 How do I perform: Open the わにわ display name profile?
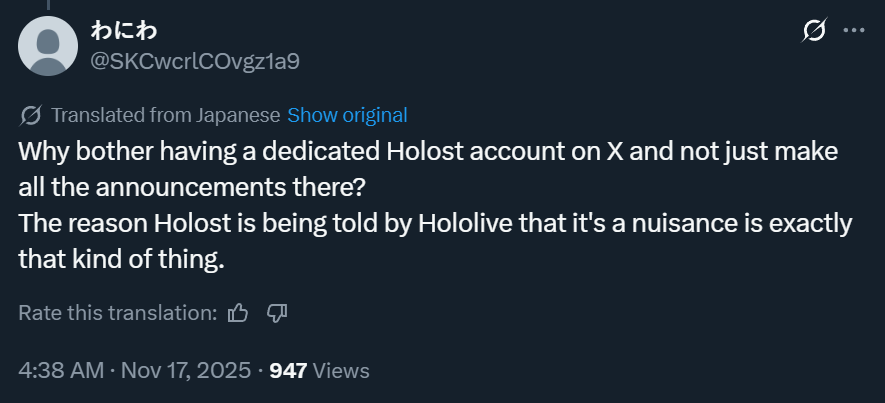point(122,30)
